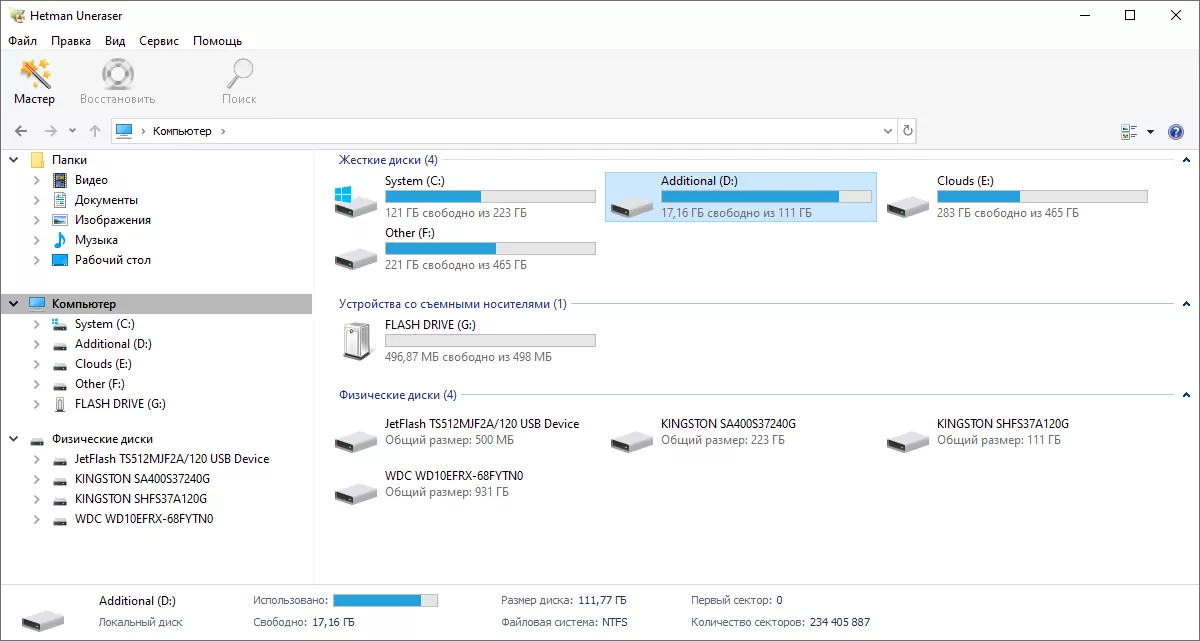
Task: Open the view mode dropdown arrow
Action: click(x=1150, y=132)
